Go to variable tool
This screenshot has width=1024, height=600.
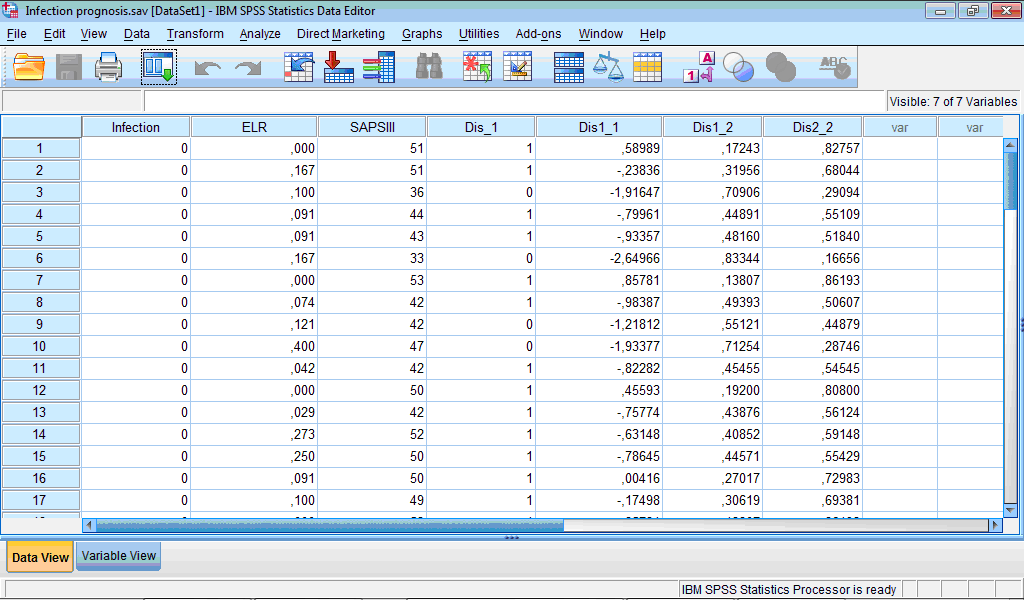(x=338, y=67)
